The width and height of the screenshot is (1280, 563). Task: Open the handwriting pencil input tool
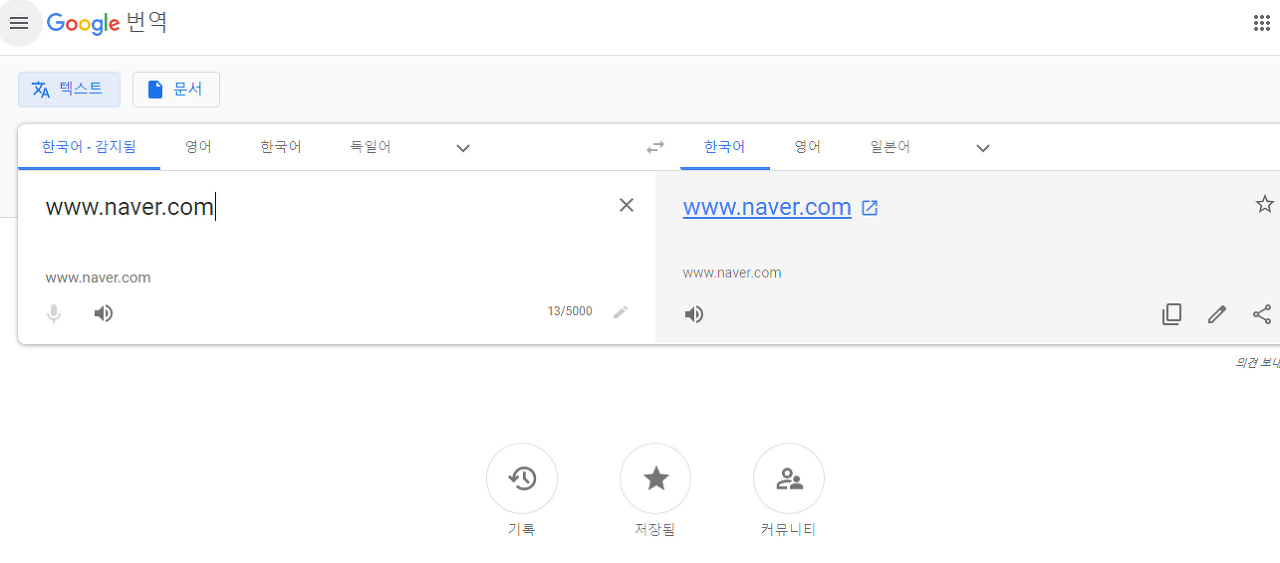[x=621, y=312]
